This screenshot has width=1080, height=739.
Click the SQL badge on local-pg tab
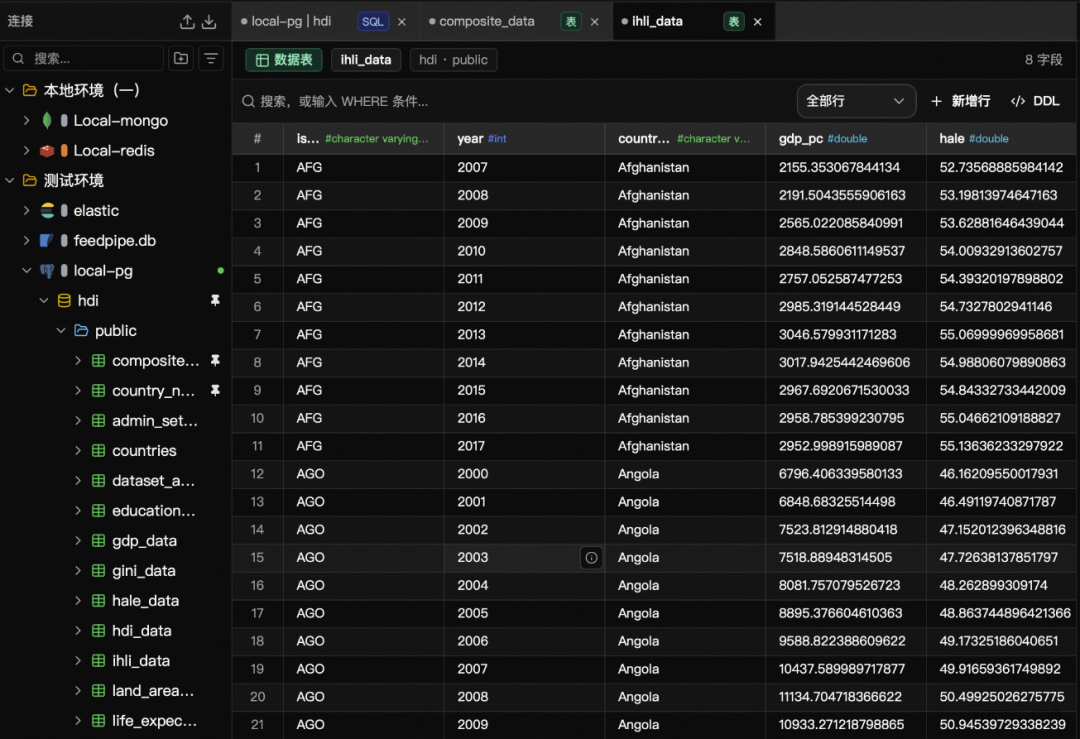point(373,21)
